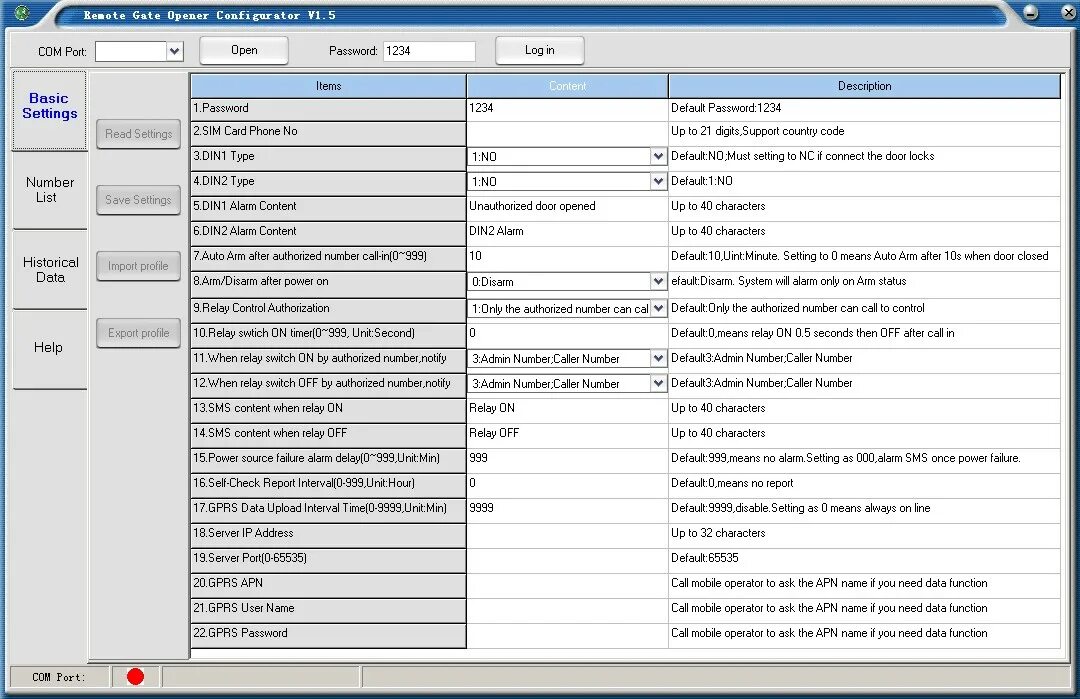Click 'Up to 32 characters' description

point(718,533)
